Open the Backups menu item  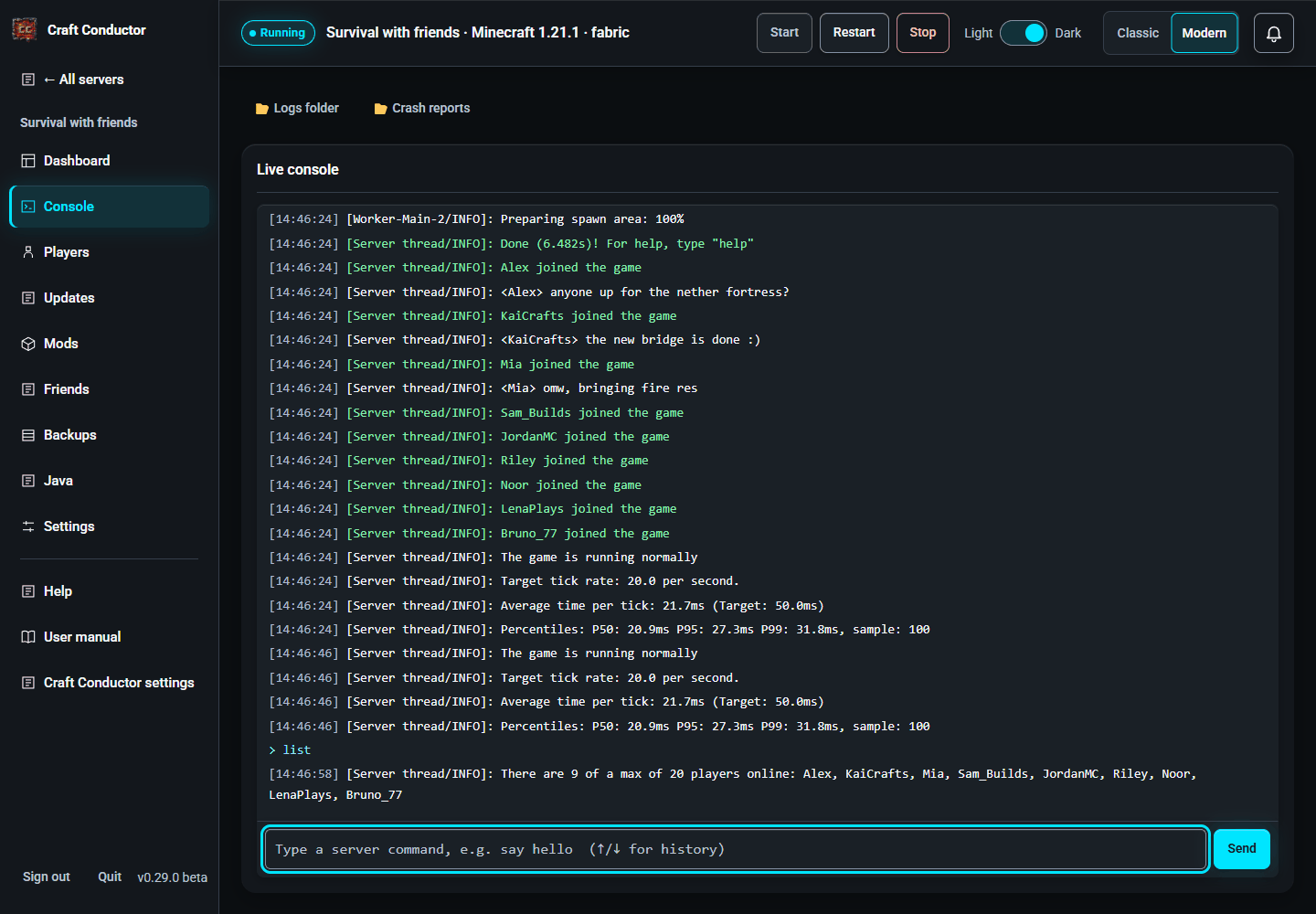[x=109, y=435]
